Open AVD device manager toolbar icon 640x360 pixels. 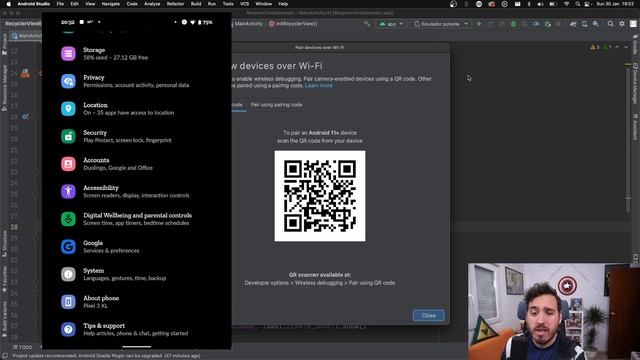tap(584, 24)
